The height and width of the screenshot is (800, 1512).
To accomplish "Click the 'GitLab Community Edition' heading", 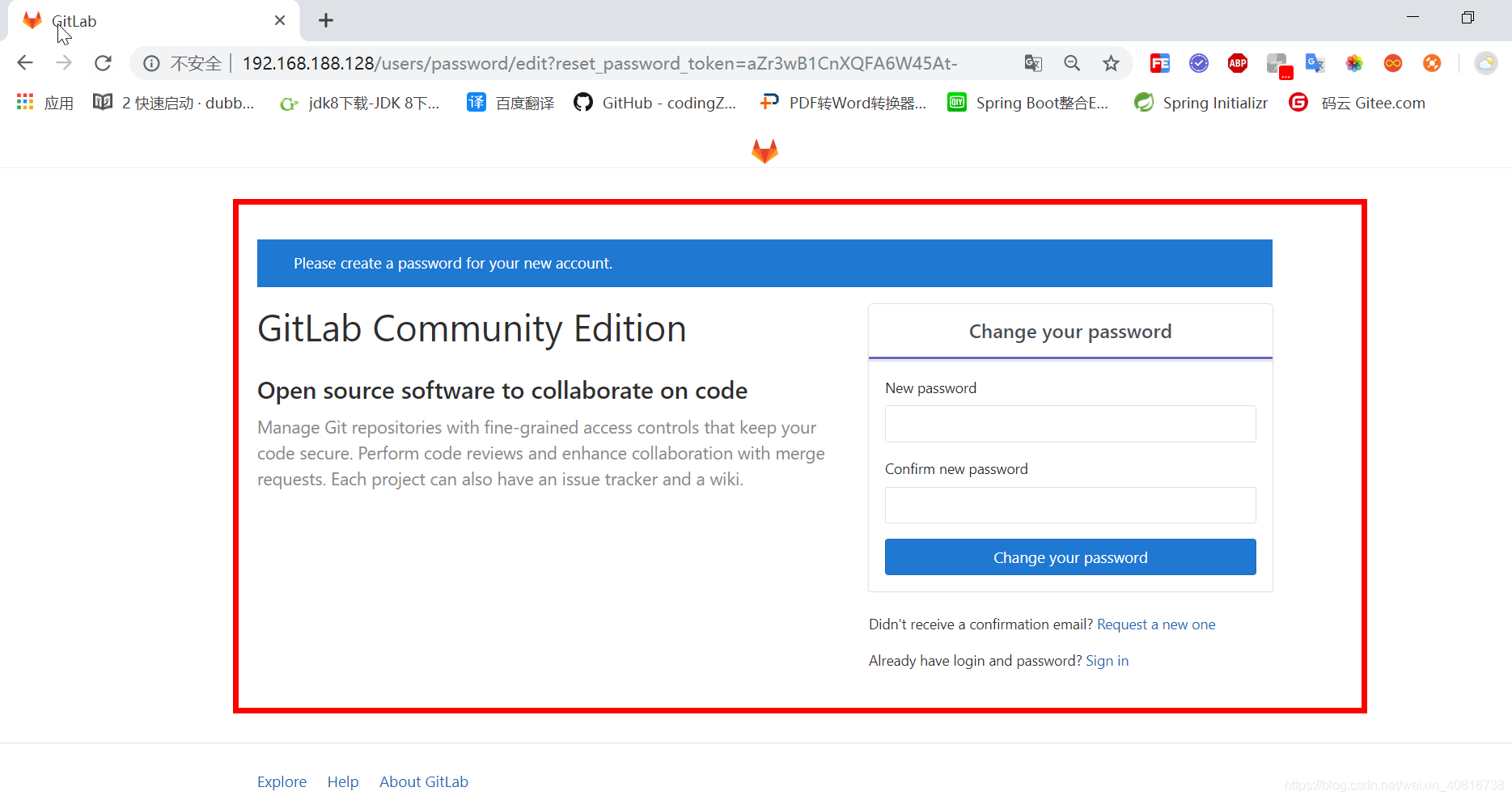I will 472,329.
